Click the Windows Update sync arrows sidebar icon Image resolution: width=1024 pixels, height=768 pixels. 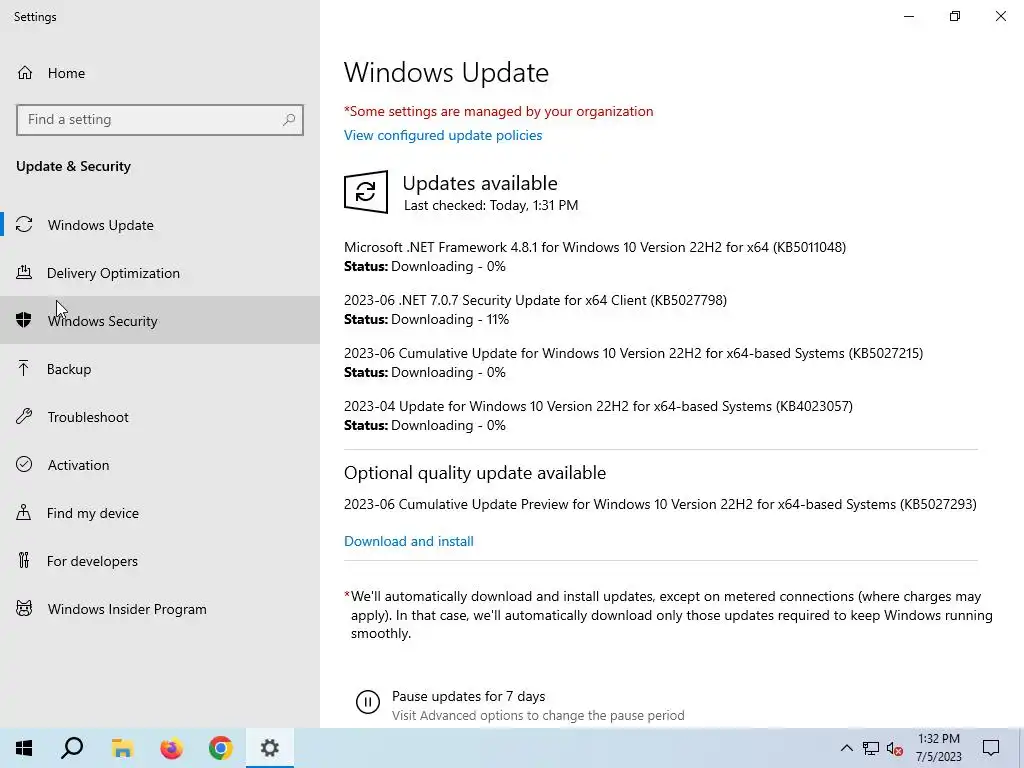coord(24,225)
